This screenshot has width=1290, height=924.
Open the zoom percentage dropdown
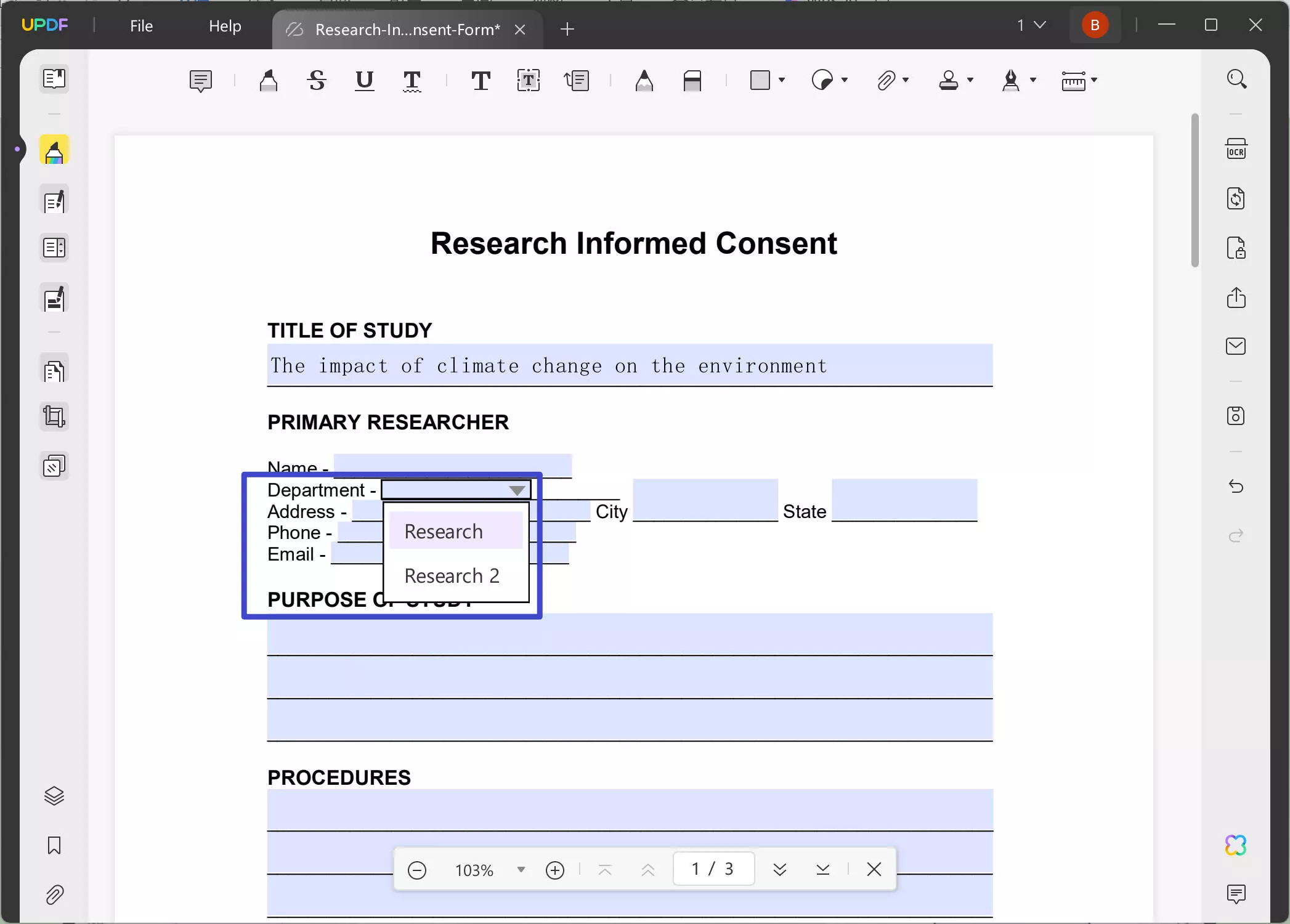pyautogui.click(x=521, y=869)
